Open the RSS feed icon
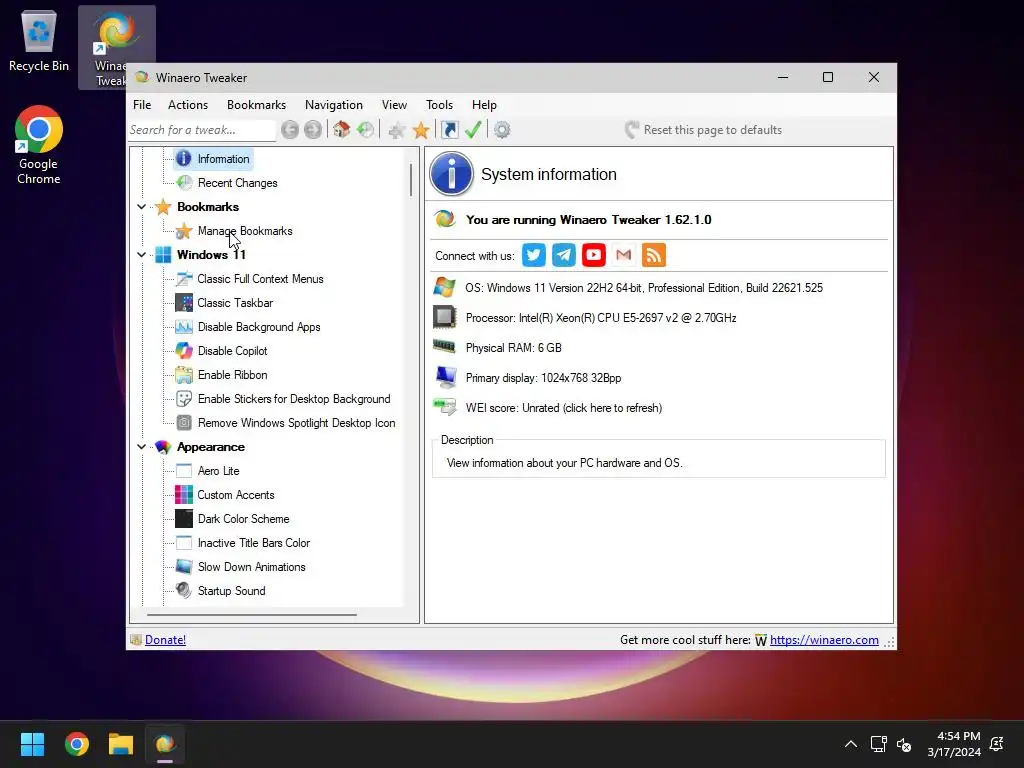 654,255
